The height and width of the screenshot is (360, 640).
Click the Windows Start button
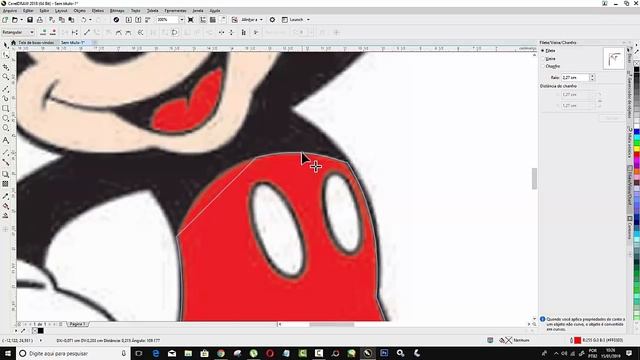click(x=7, y=353)
